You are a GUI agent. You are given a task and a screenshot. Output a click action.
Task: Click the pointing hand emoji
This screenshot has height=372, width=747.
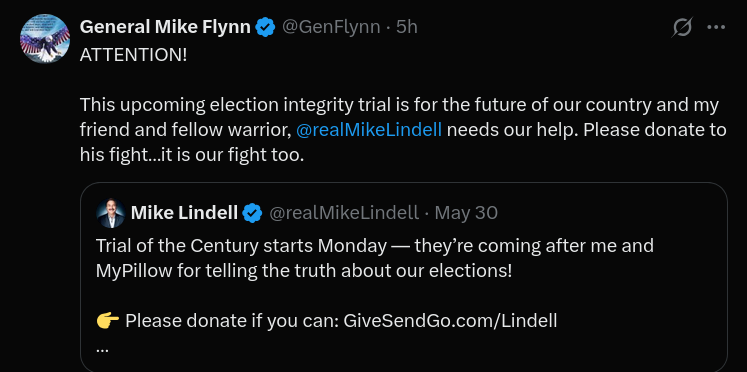[x=108, y=322]
